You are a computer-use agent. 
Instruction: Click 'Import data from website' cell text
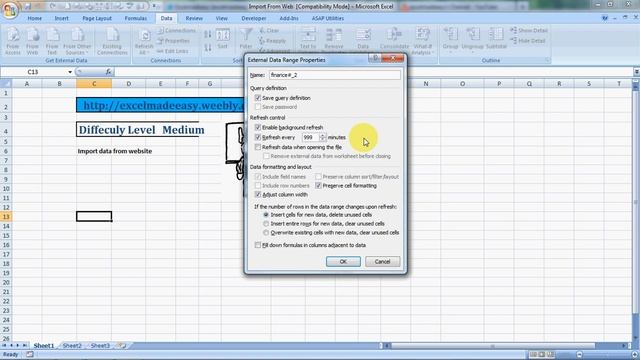pyautogui.click(x=115, y=151)
